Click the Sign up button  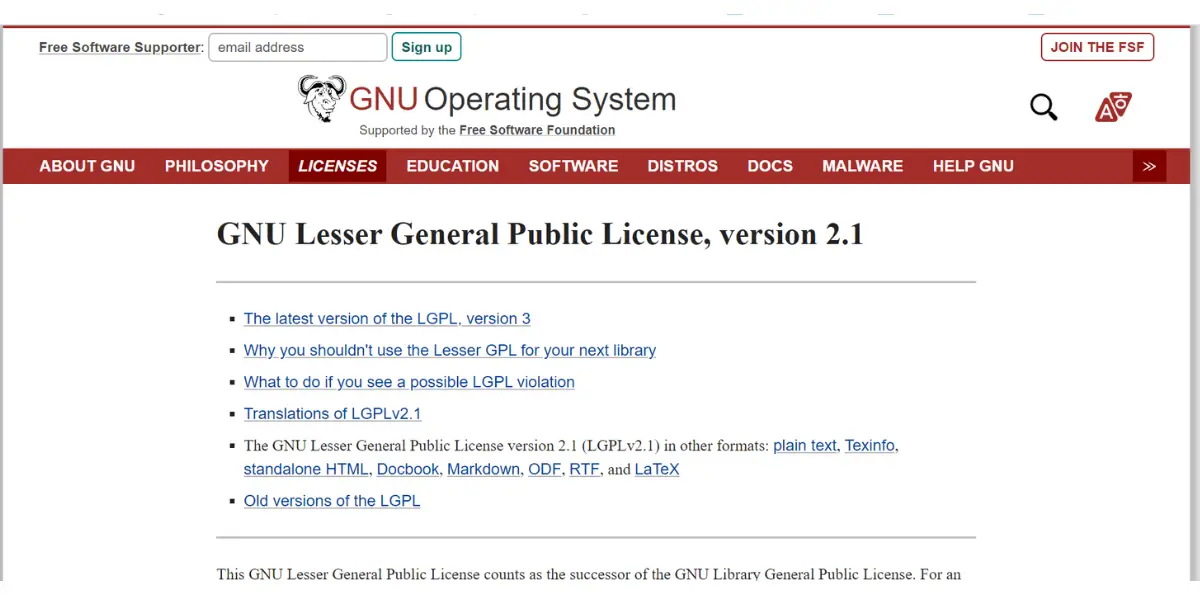427,47
